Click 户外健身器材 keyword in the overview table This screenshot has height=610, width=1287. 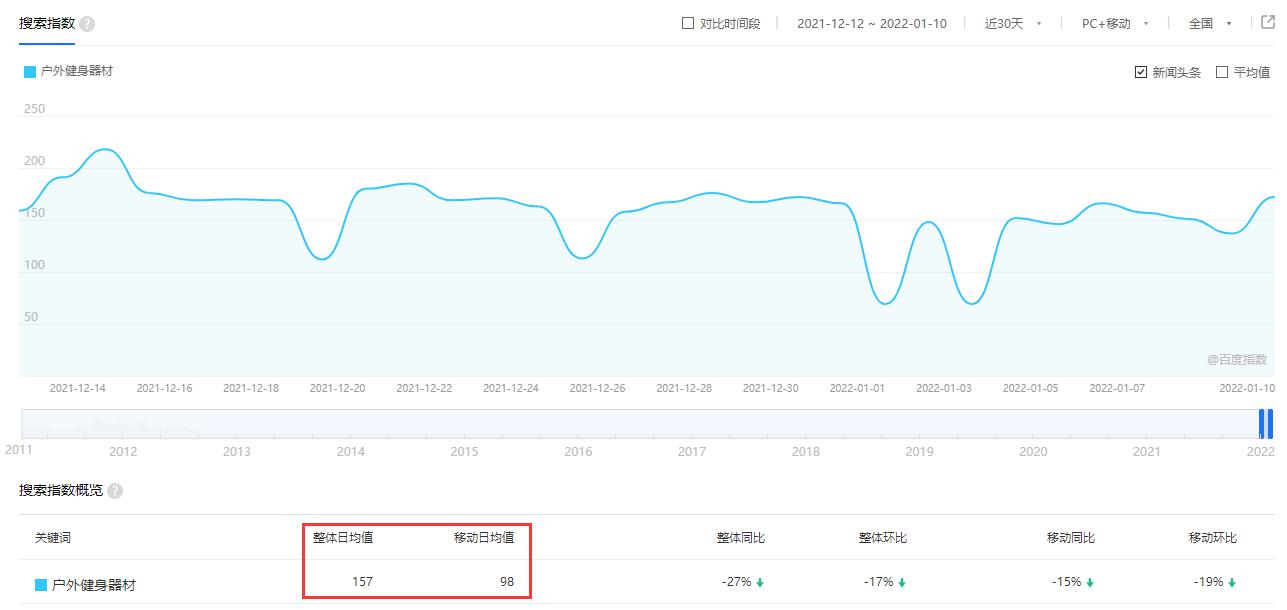point(94,584)
